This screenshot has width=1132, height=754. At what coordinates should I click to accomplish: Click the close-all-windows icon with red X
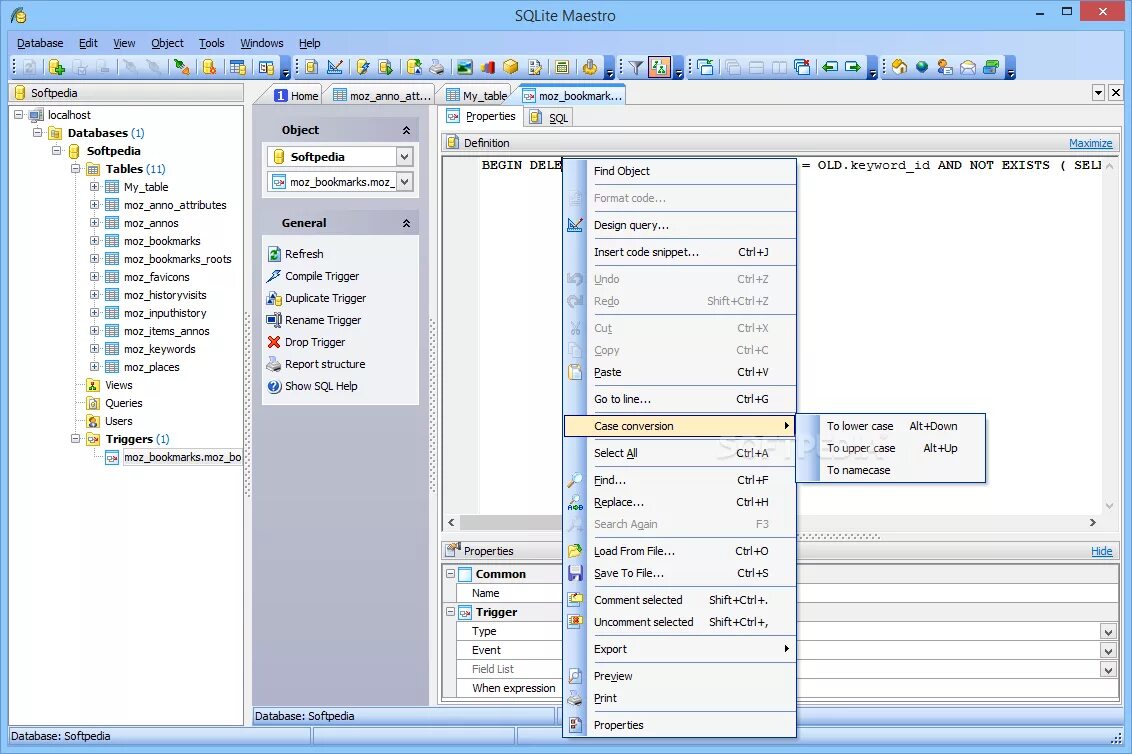pyautogui.click(x=801, y=67)
